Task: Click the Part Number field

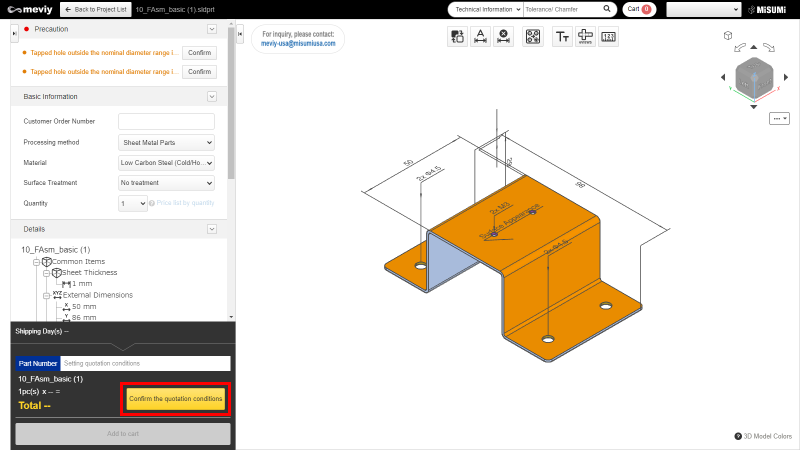Action: click(x=145, y=363)
